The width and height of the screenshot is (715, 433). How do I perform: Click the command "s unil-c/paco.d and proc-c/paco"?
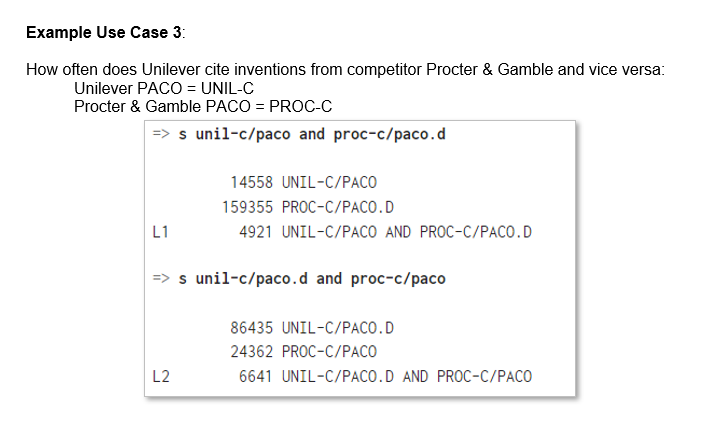312,278
